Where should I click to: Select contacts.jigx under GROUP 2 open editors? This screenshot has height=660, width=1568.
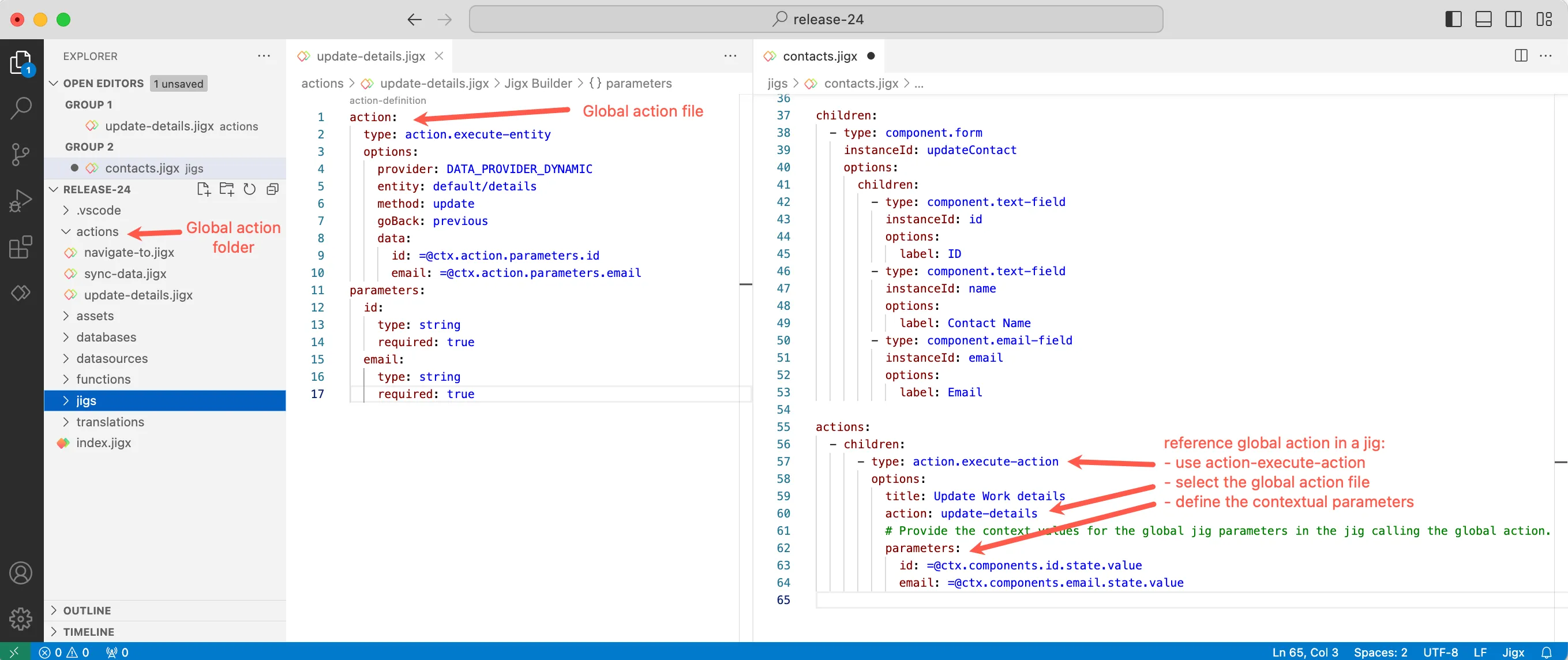pos(164,168)
